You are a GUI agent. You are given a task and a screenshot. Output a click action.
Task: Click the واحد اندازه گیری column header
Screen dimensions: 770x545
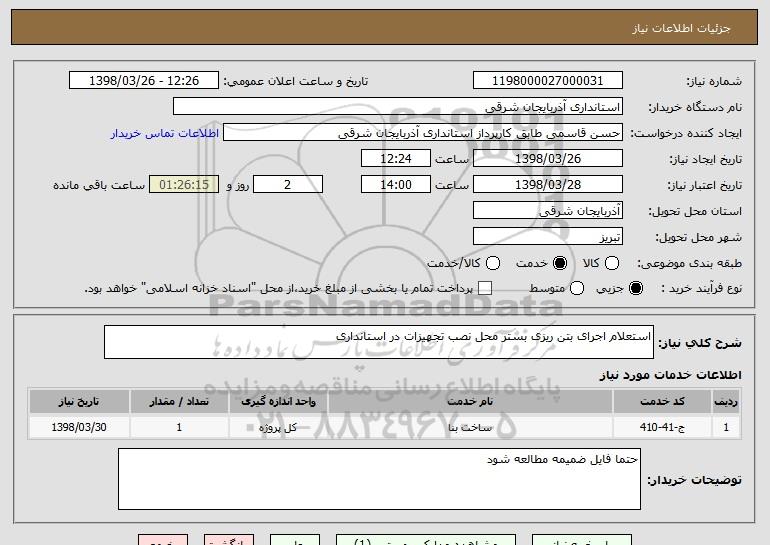pos(278,402)
